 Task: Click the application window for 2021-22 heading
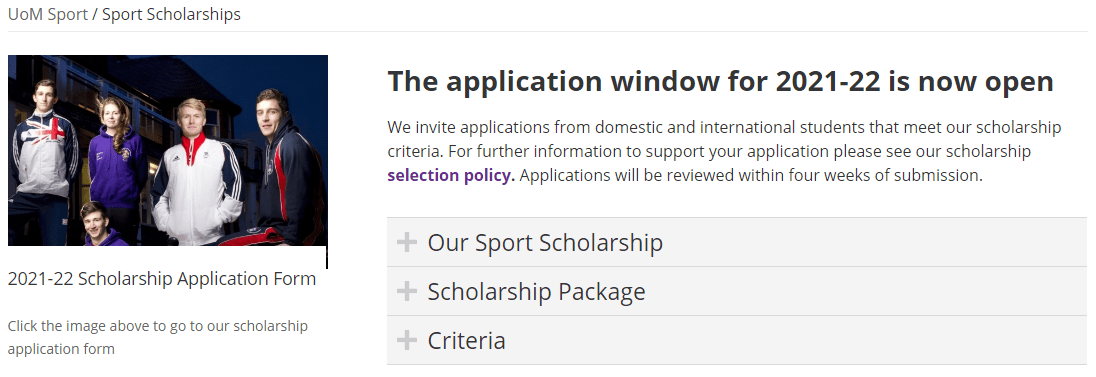pos(720,82)
